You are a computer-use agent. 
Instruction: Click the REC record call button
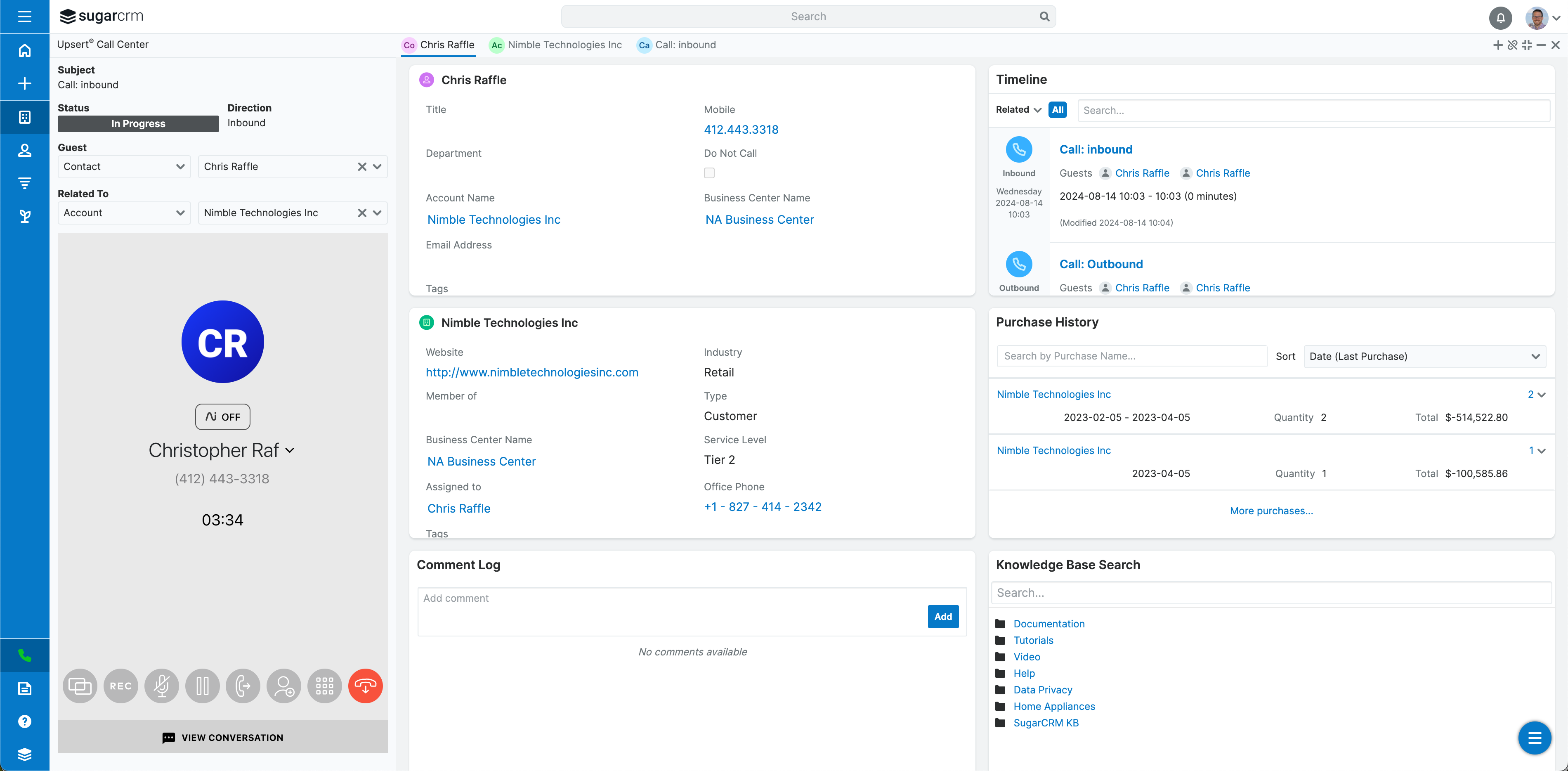pos(120,686)
